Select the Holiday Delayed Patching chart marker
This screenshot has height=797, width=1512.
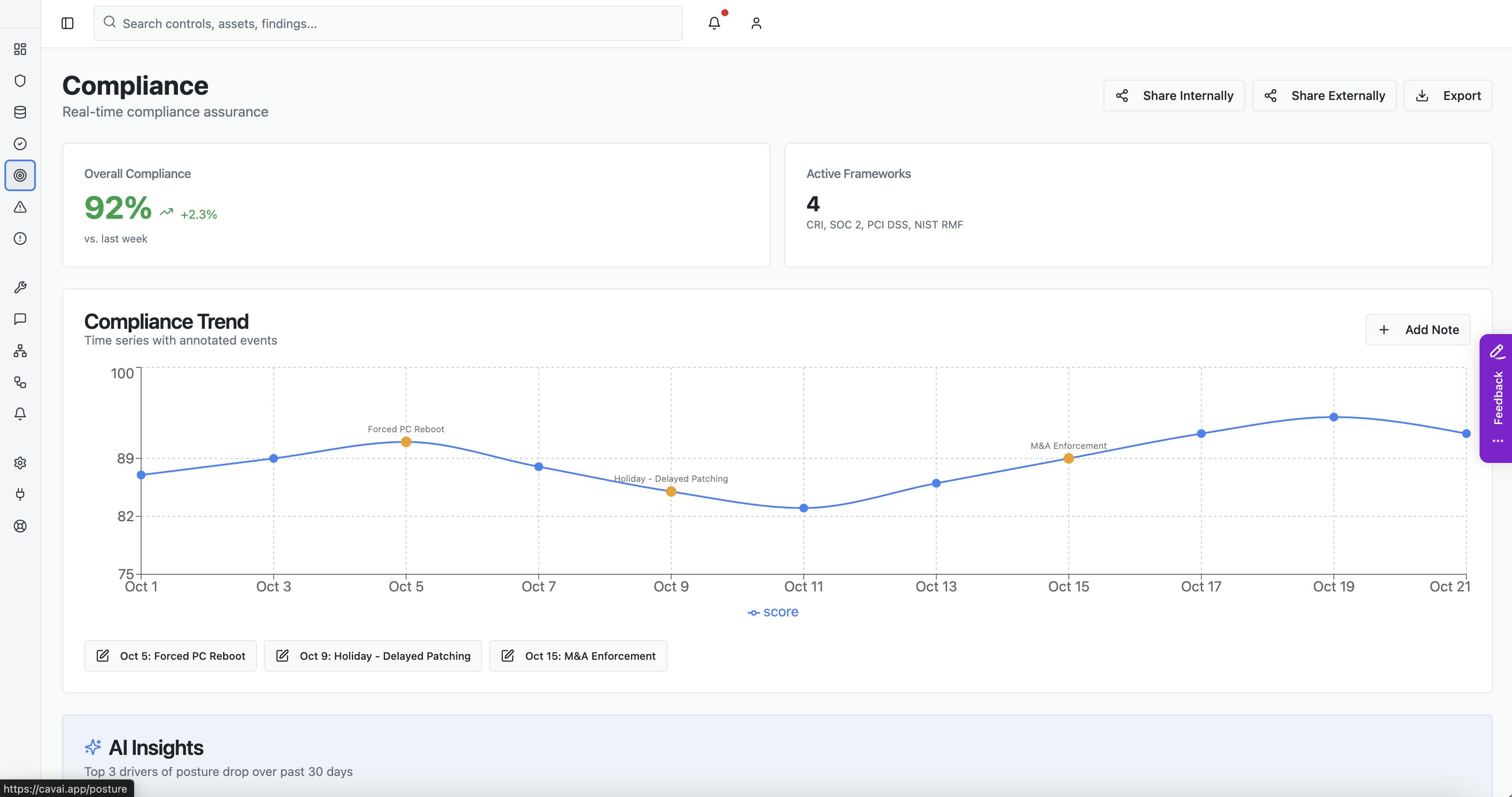(x=671, y=491)
